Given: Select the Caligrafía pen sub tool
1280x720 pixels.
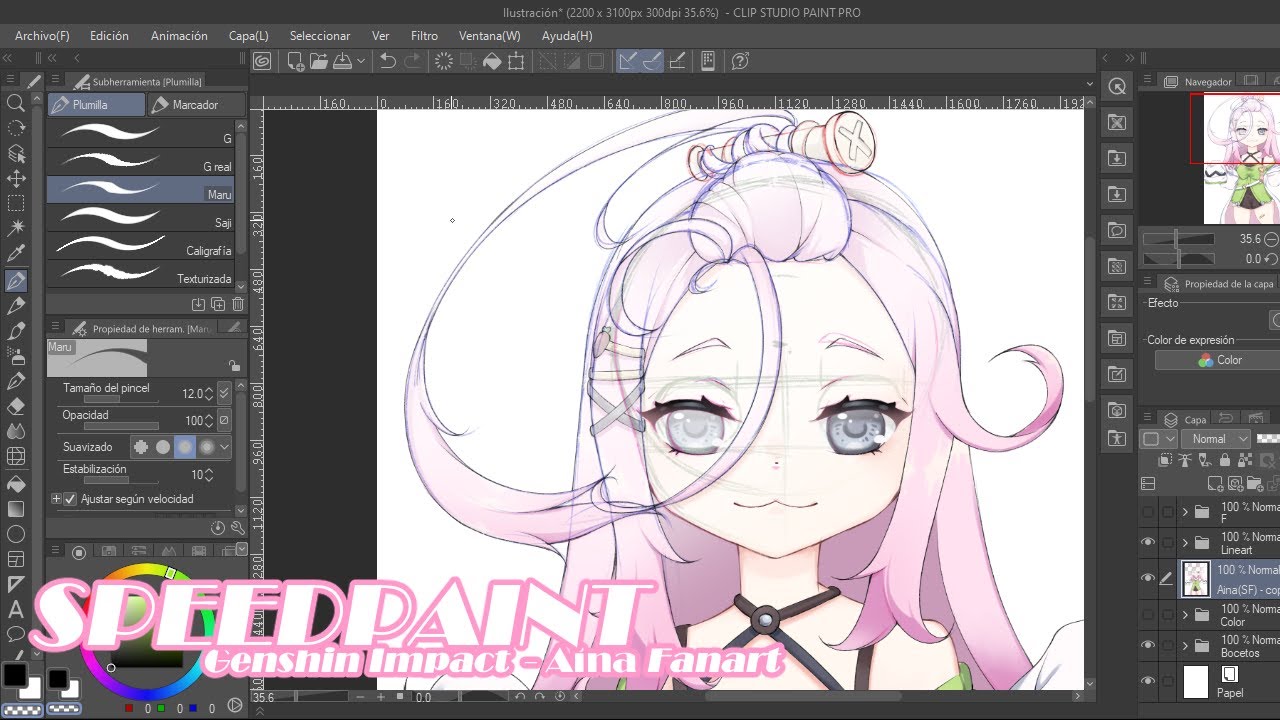Looking at the screenshot, I should 140,247.
